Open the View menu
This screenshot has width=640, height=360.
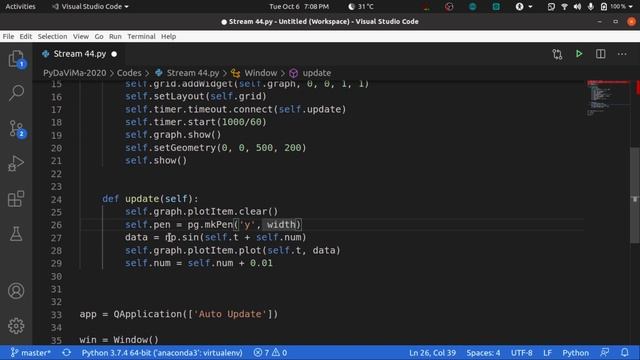[x=81, y=36]
